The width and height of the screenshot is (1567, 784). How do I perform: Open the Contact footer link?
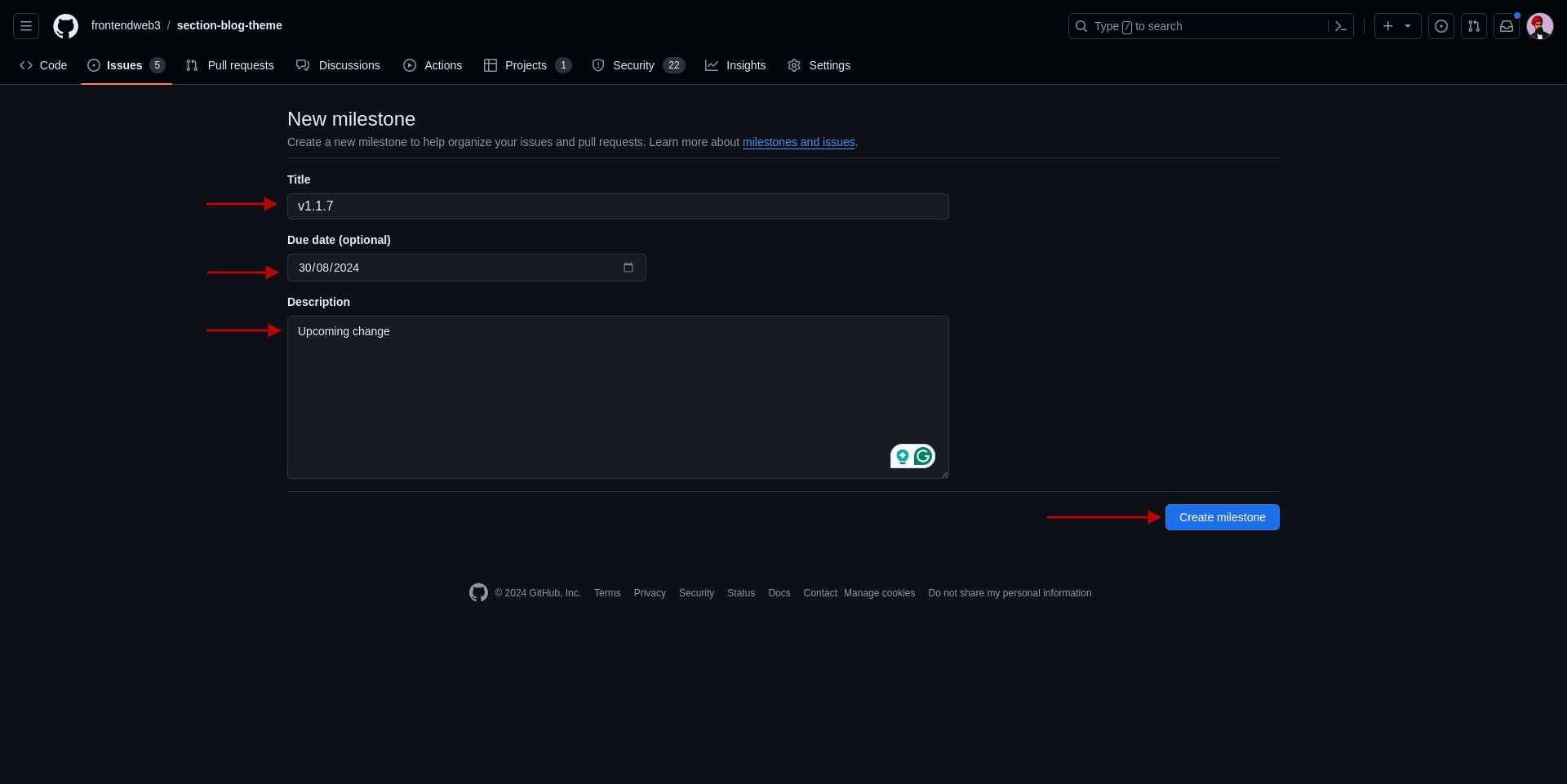[x=820, y=593]
